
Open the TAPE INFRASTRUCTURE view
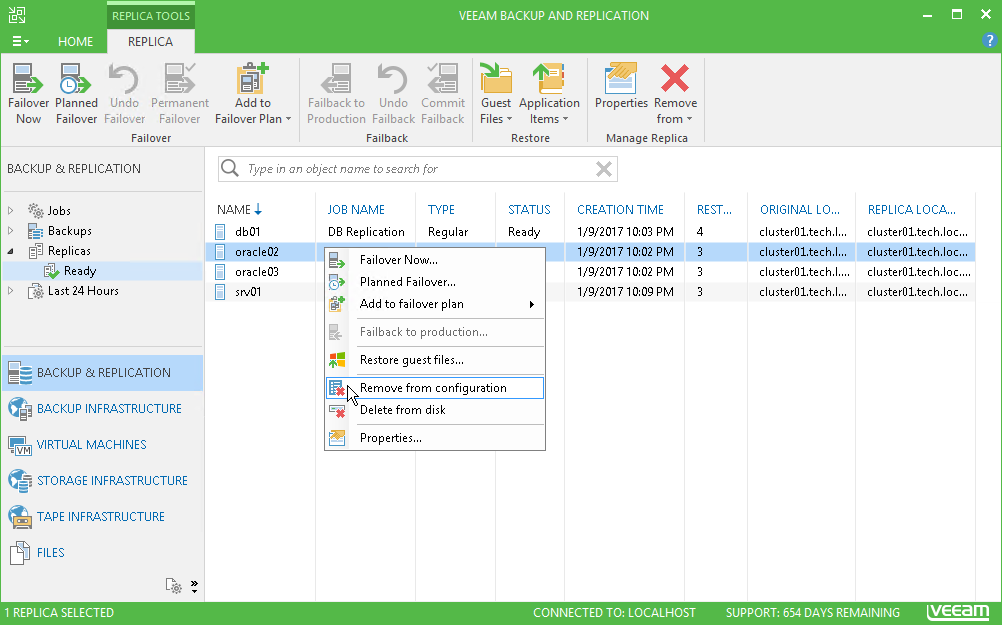click(103, 516)
